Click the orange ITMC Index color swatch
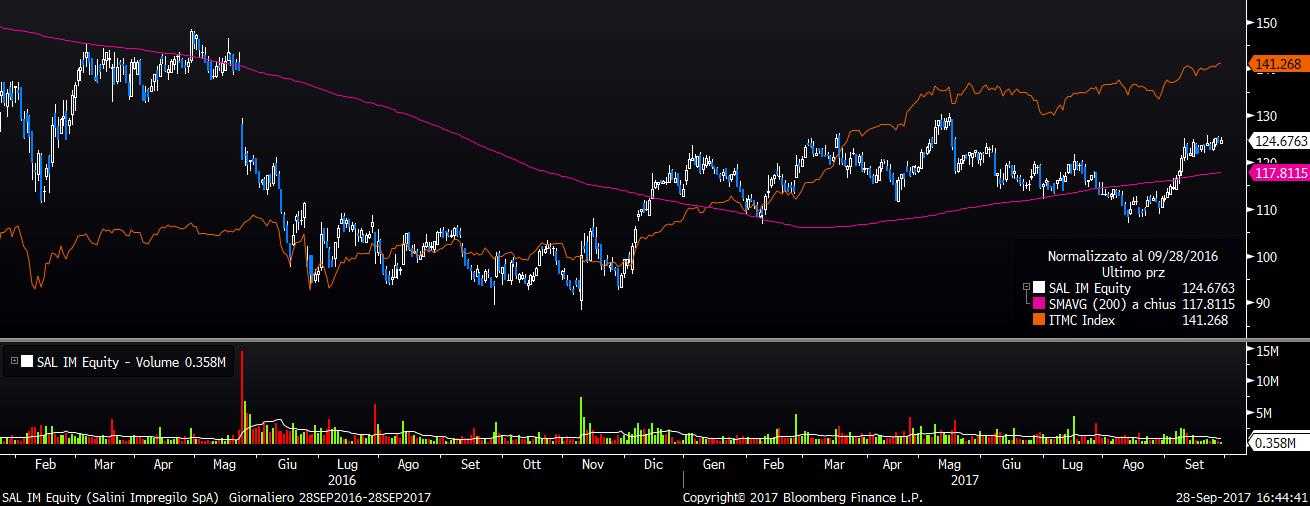The image size is (1310, 506). 1039,320
